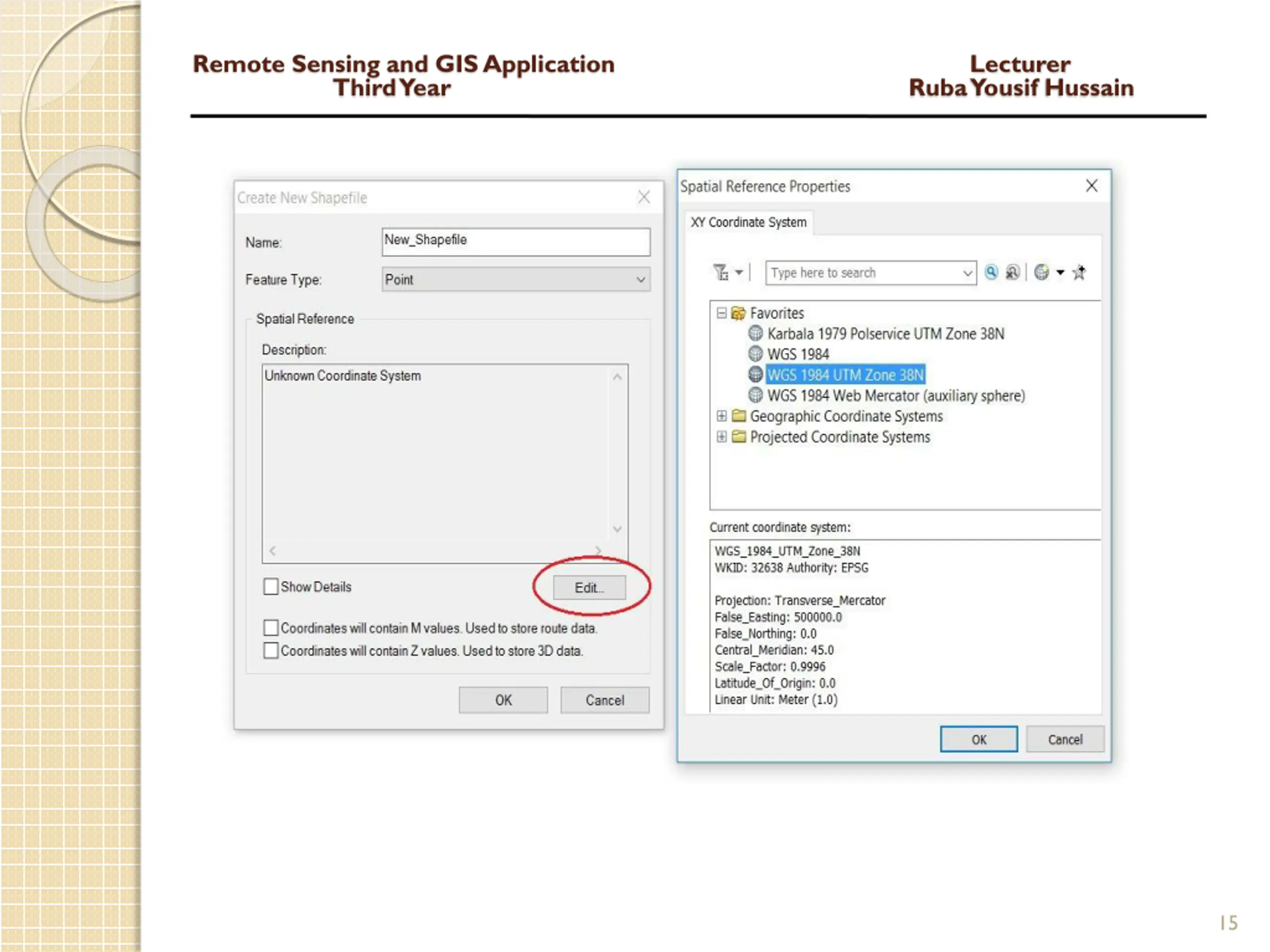Close the Create New Shapefile dialog
The height and width of the screenshot is (952, 1270).
[644, 197]
